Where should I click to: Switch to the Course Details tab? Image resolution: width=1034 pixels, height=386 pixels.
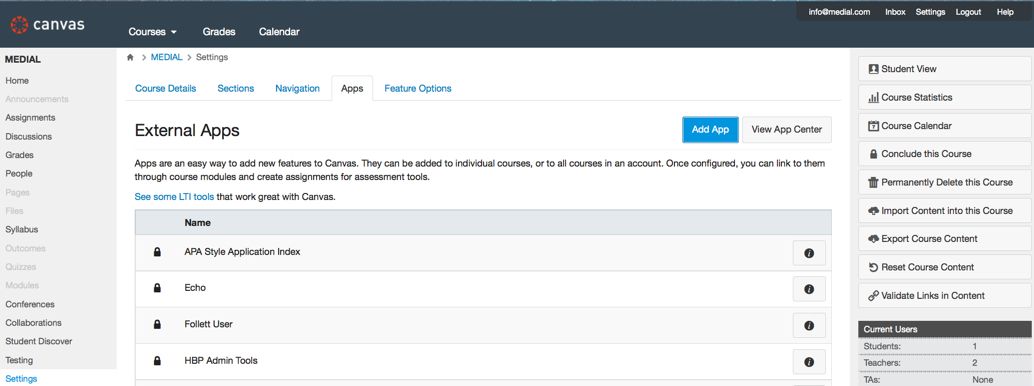(166, 88)
